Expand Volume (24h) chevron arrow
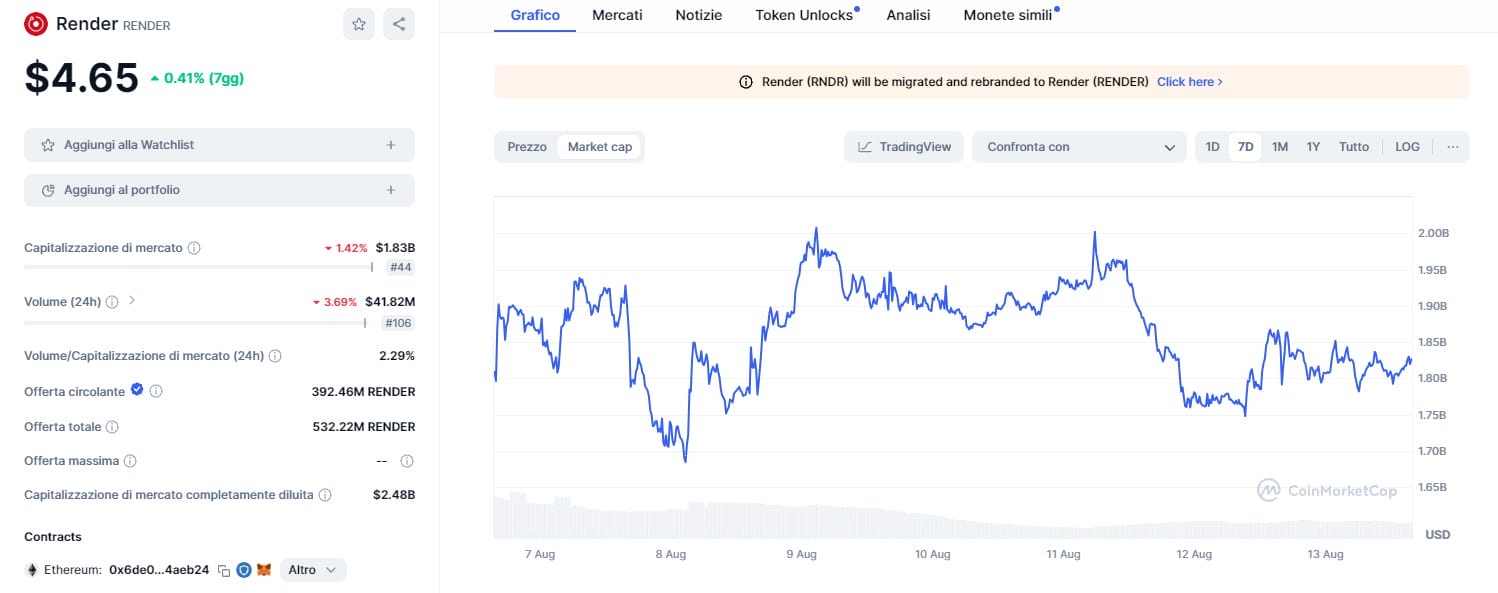The image size is (1498, 593). [132, 300]
